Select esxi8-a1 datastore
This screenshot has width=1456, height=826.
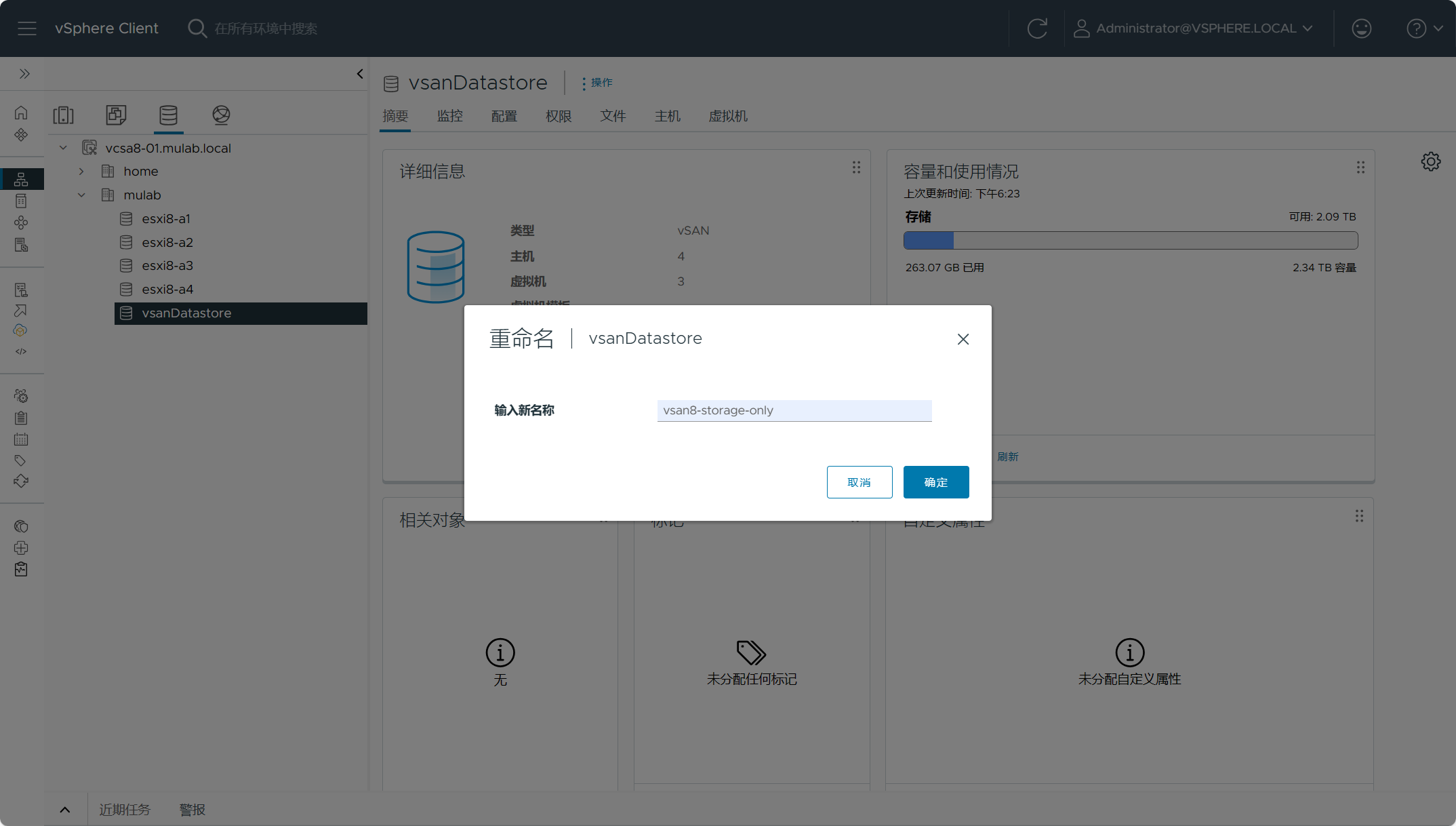166,218
